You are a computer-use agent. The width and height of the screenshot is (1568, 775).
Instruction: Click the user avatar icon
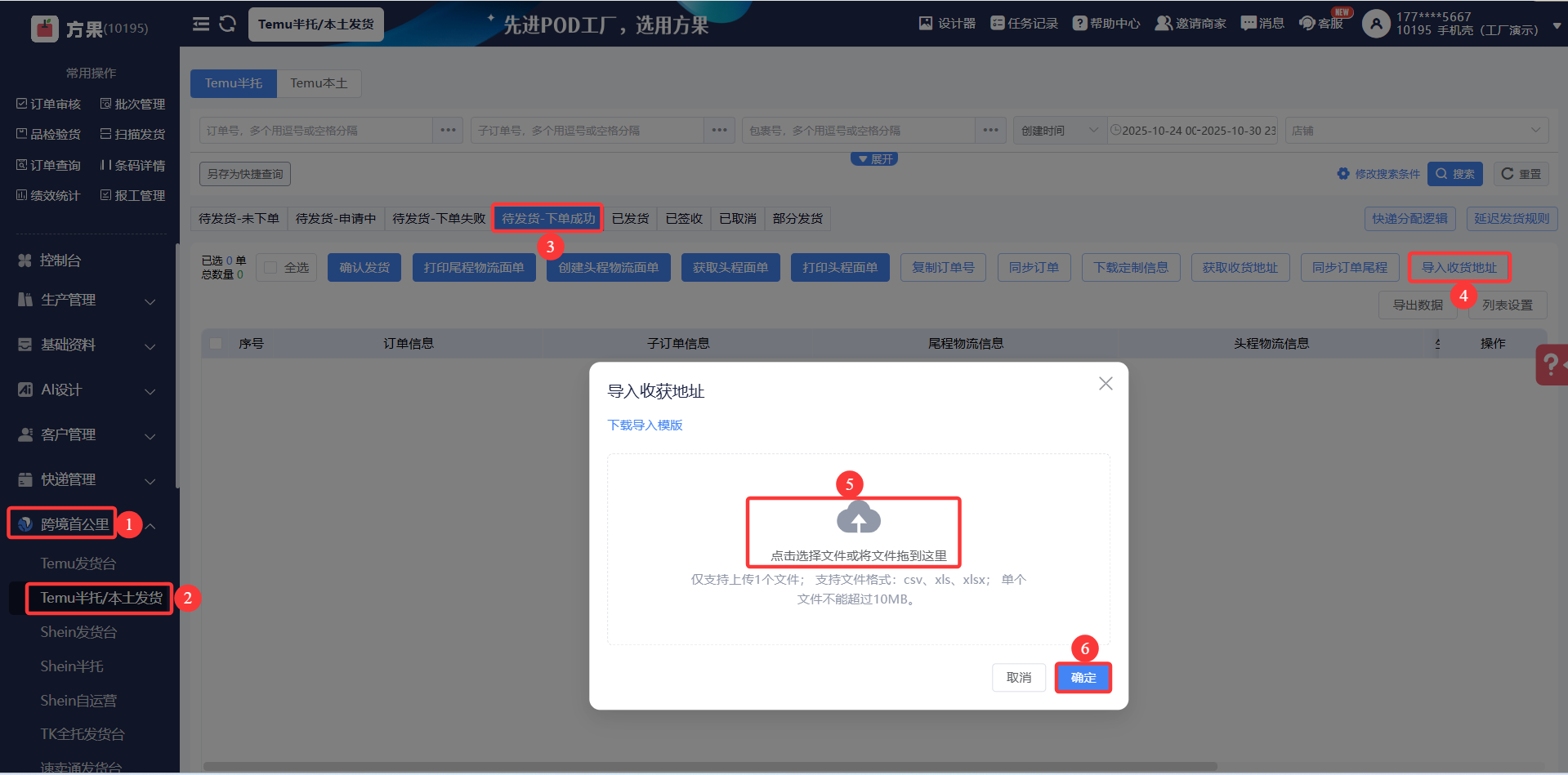[x=1376, y=24]
